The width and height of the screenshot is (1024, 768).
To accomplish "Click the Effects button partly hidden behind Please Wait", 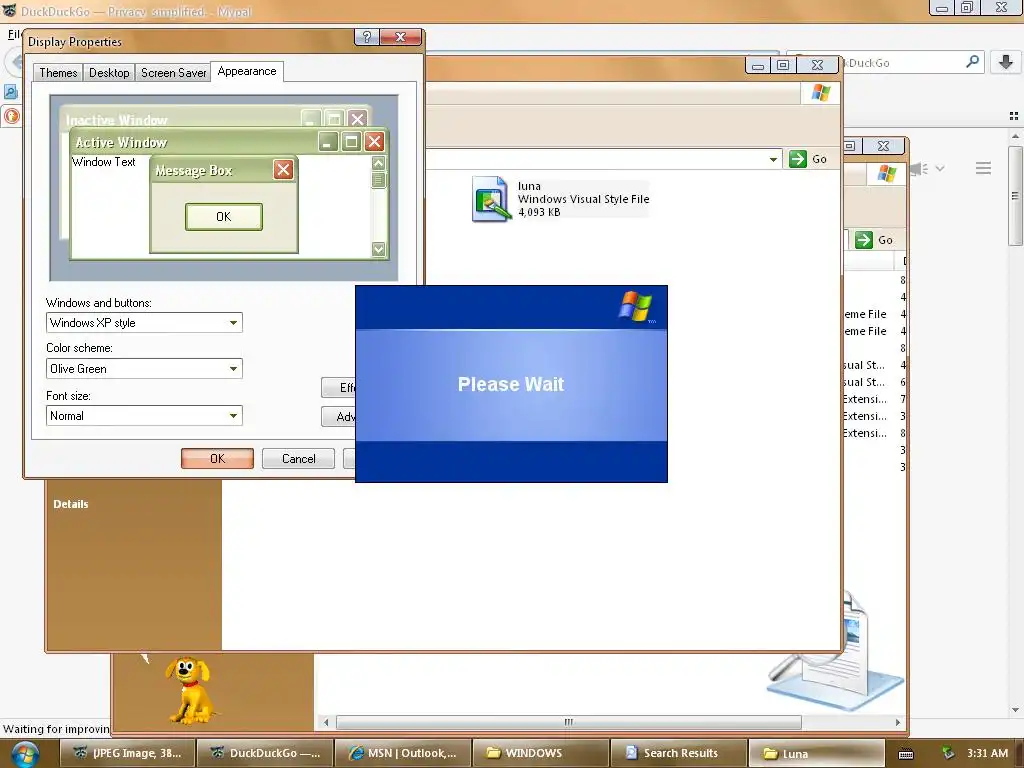I will point(339,387).
